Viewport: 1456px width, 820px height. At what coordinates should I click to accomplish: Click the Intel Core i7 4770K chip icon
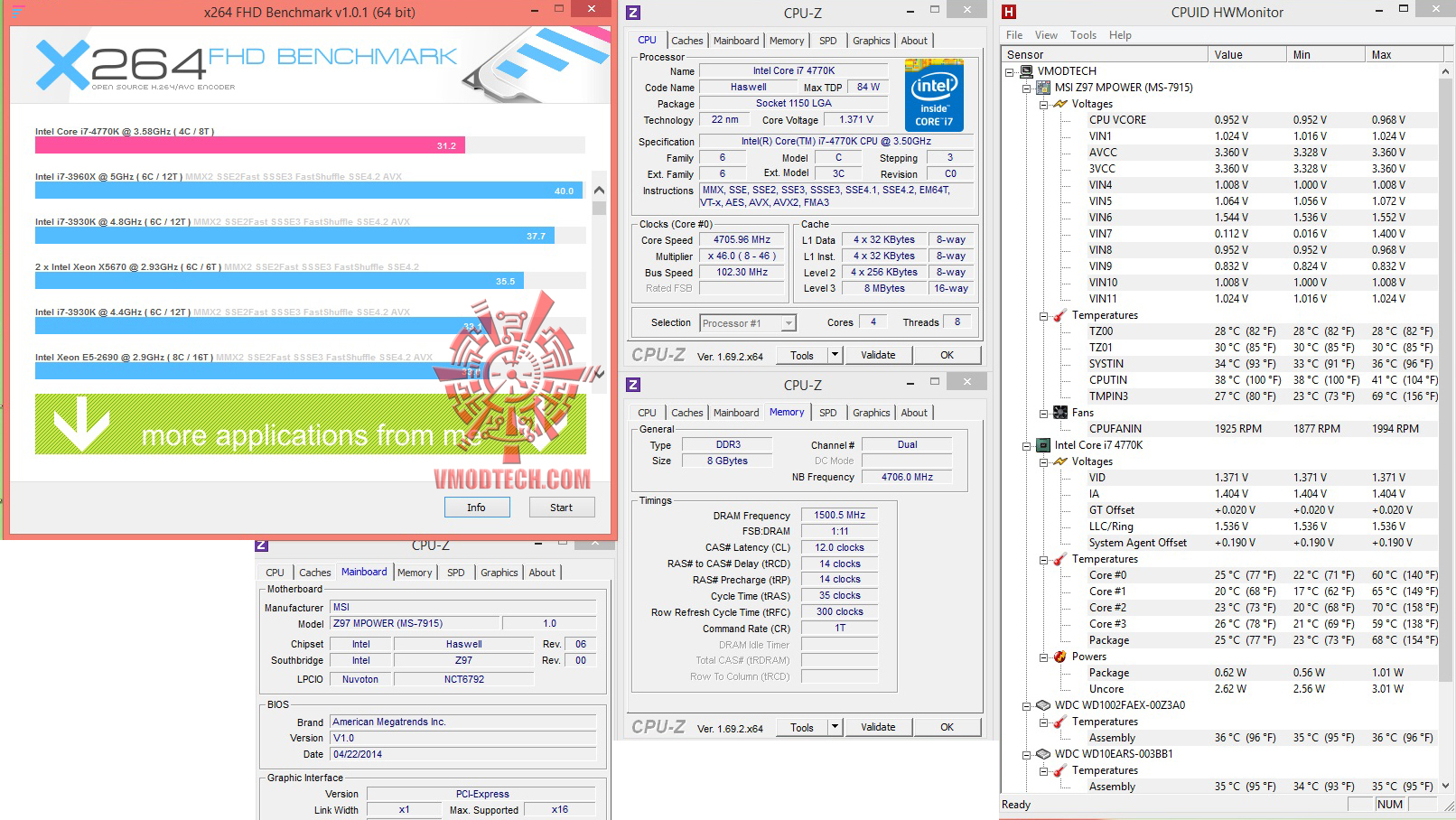(x=1043, y=445)
